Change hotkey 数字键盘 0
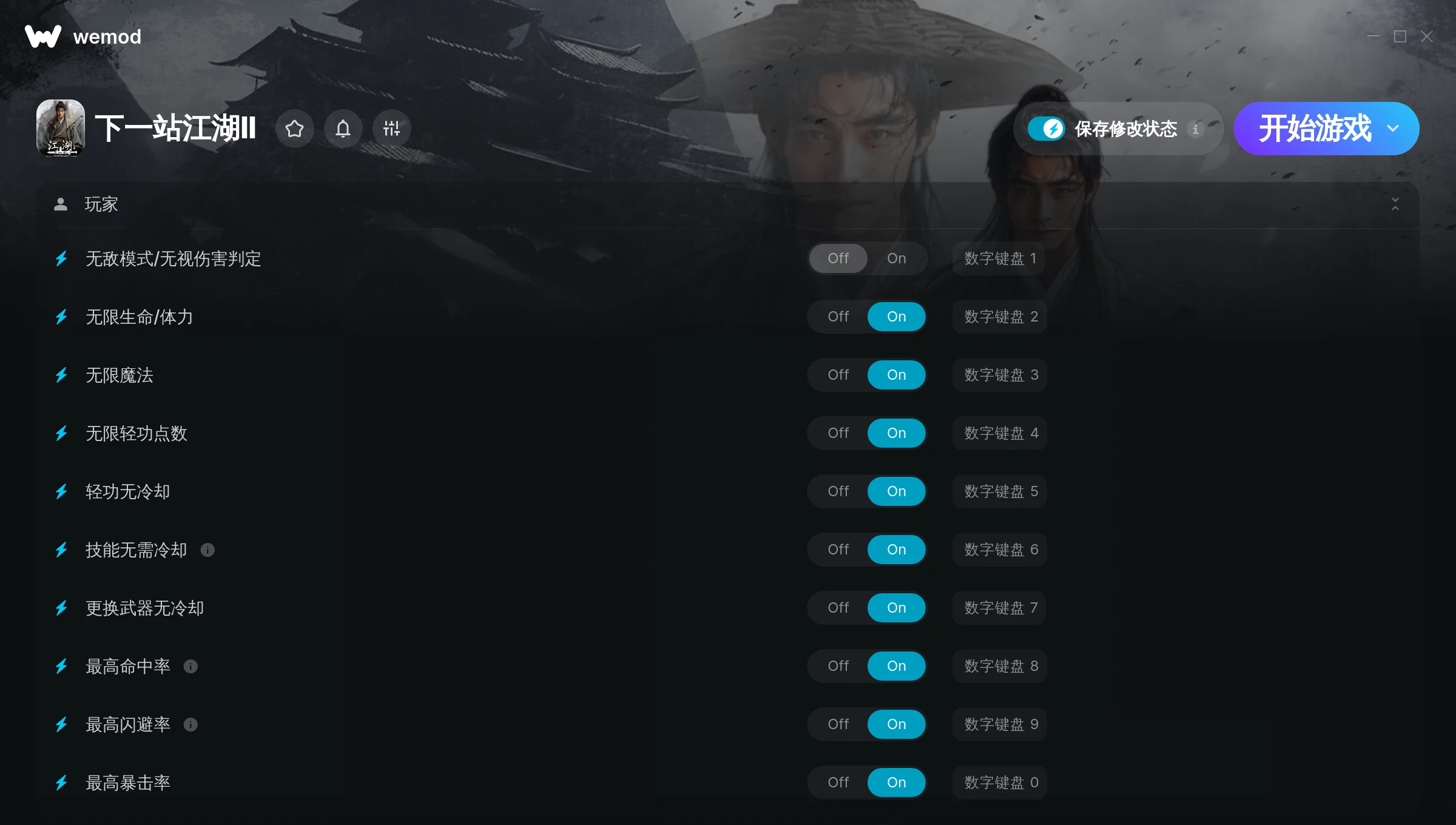This screenshot has height=825, width=1456. (x=1000, y=783)
